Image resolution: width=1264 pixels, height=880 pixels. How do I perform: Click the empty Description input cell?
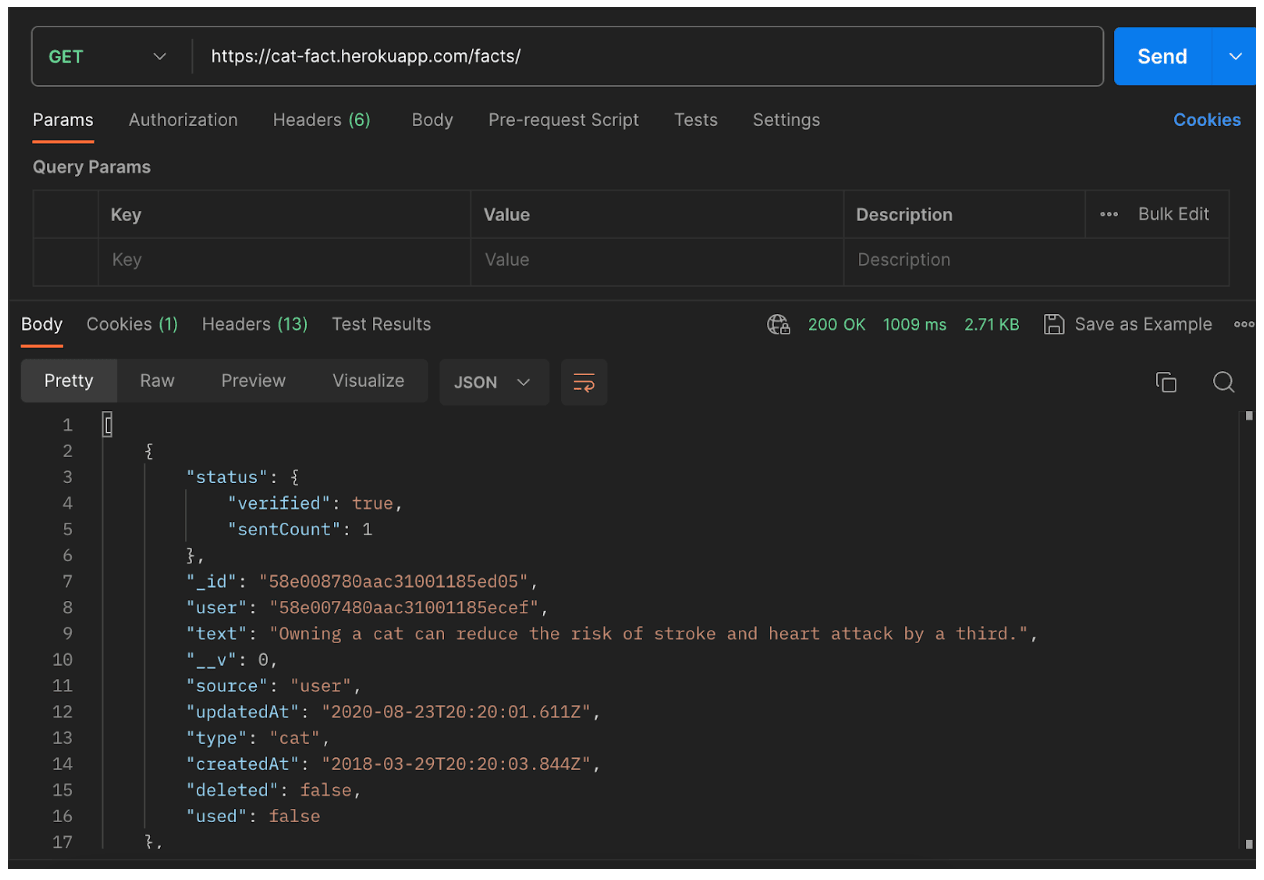point(1036,260)
